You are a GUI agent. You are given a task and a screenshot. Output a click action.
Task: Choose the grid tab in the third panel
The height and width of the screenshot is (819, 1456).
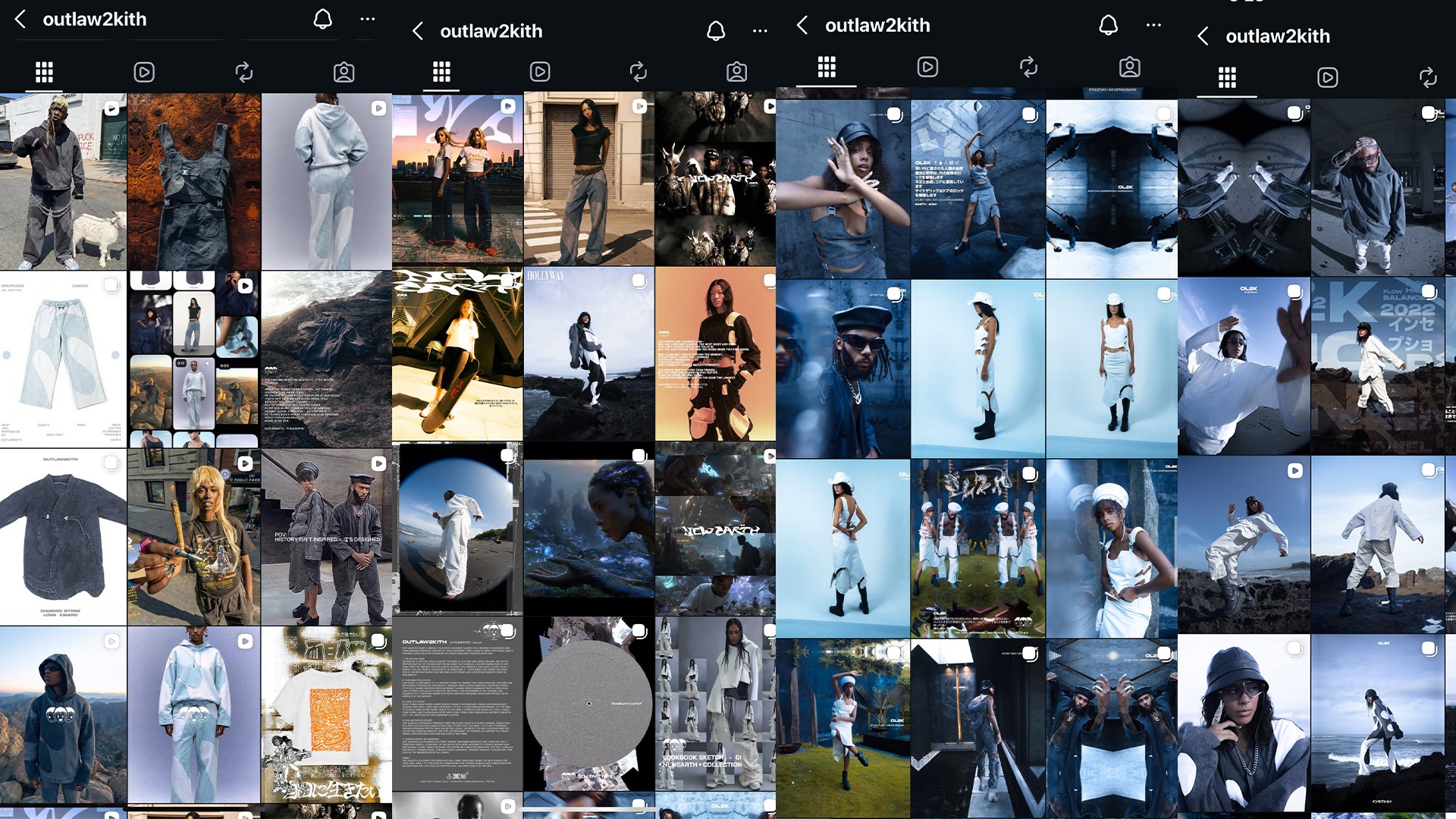[827, 67]
